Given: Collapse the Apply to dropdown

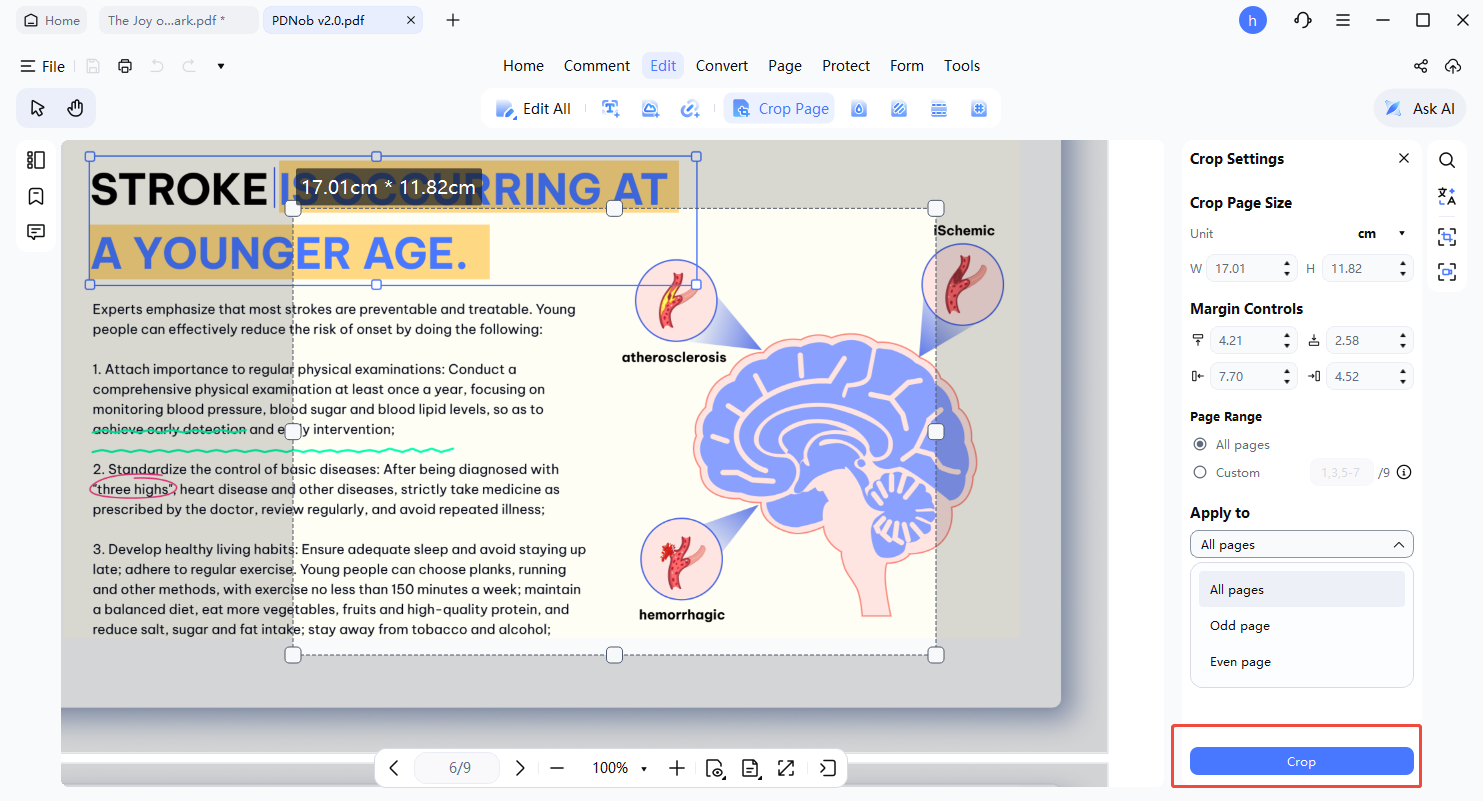Looking at the screenshot, I should point(1301,545).
